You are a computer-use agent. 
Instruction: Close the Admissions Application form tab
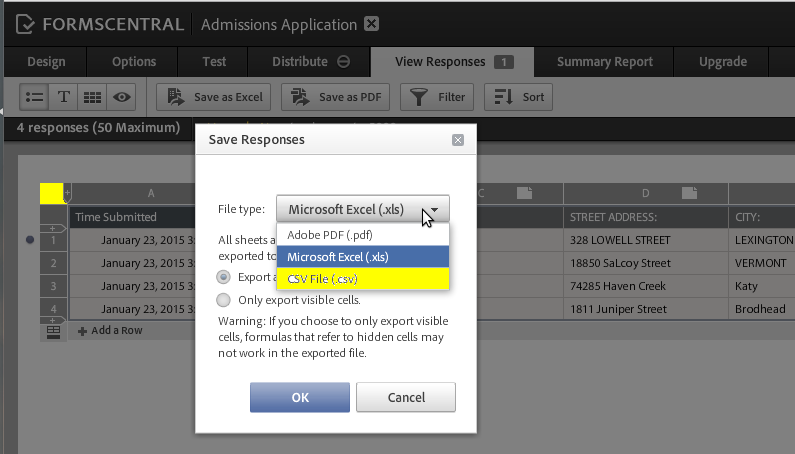pyautogui.click(x=371, y=23)
